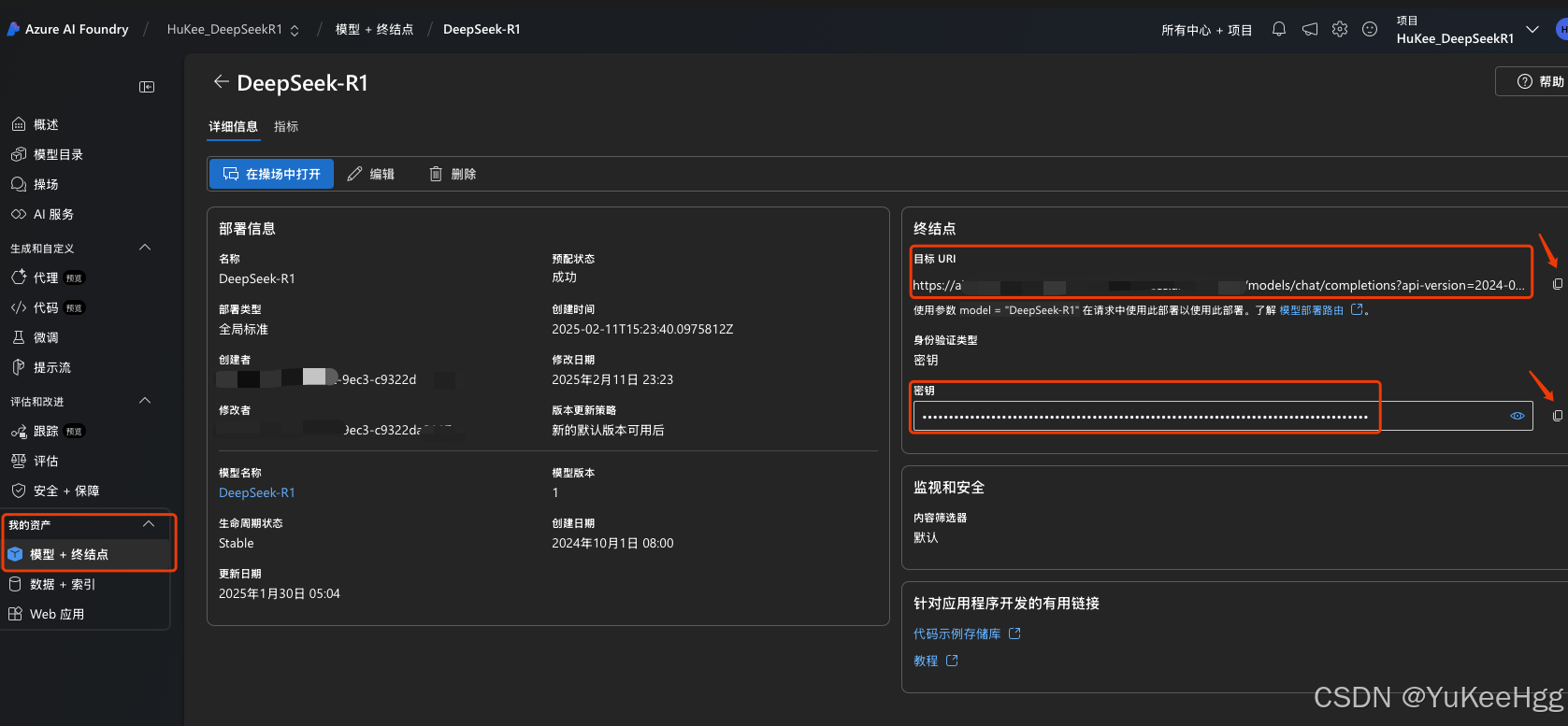This screenshot has width=1568, height=726.
Task: Click the 目标 URI text field
Action: pyautogui.click(x=1221, y=285)
